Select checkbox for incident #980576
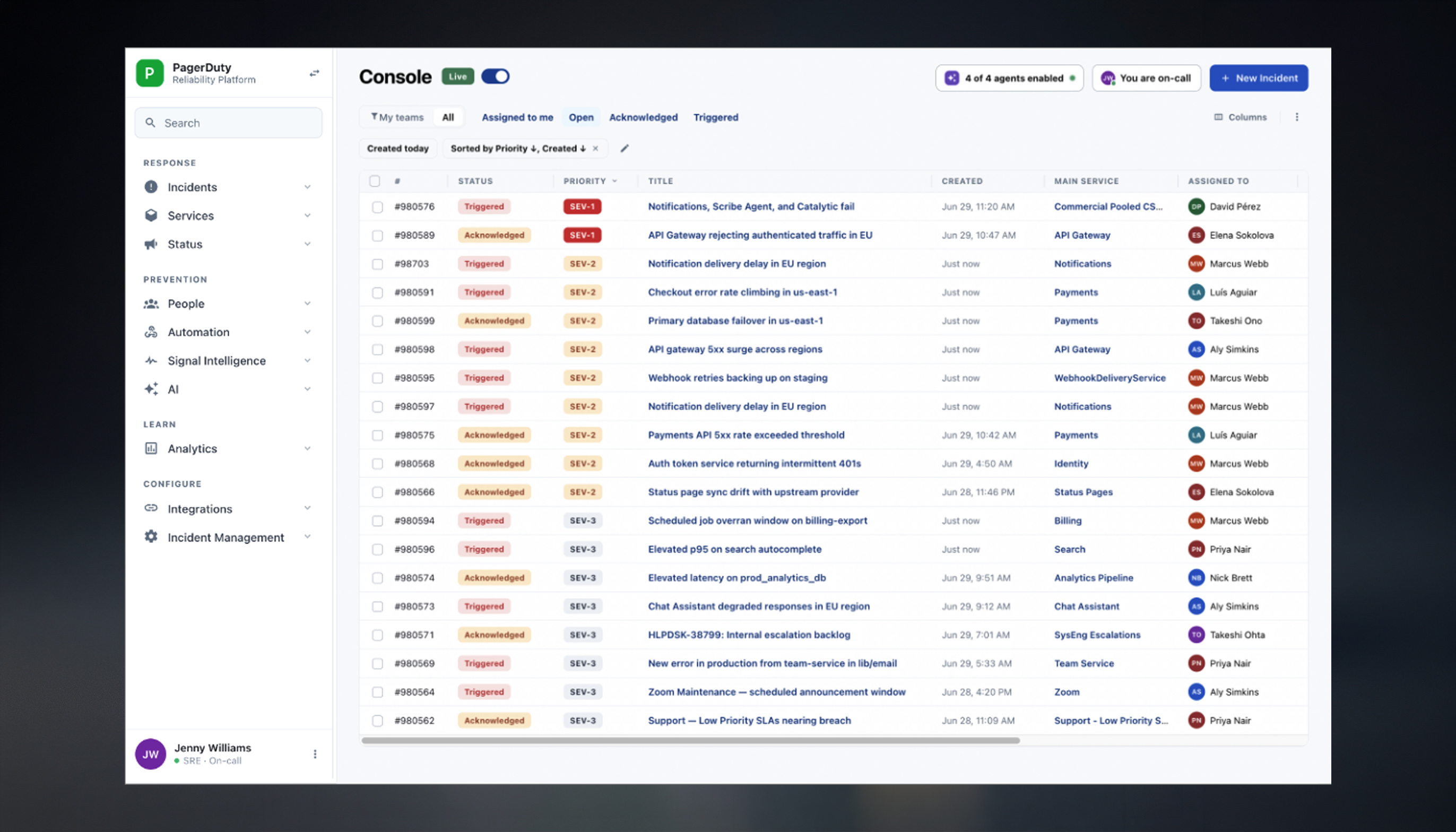Viewport: 1456px width, 832px height. click(x=377, y=207)
